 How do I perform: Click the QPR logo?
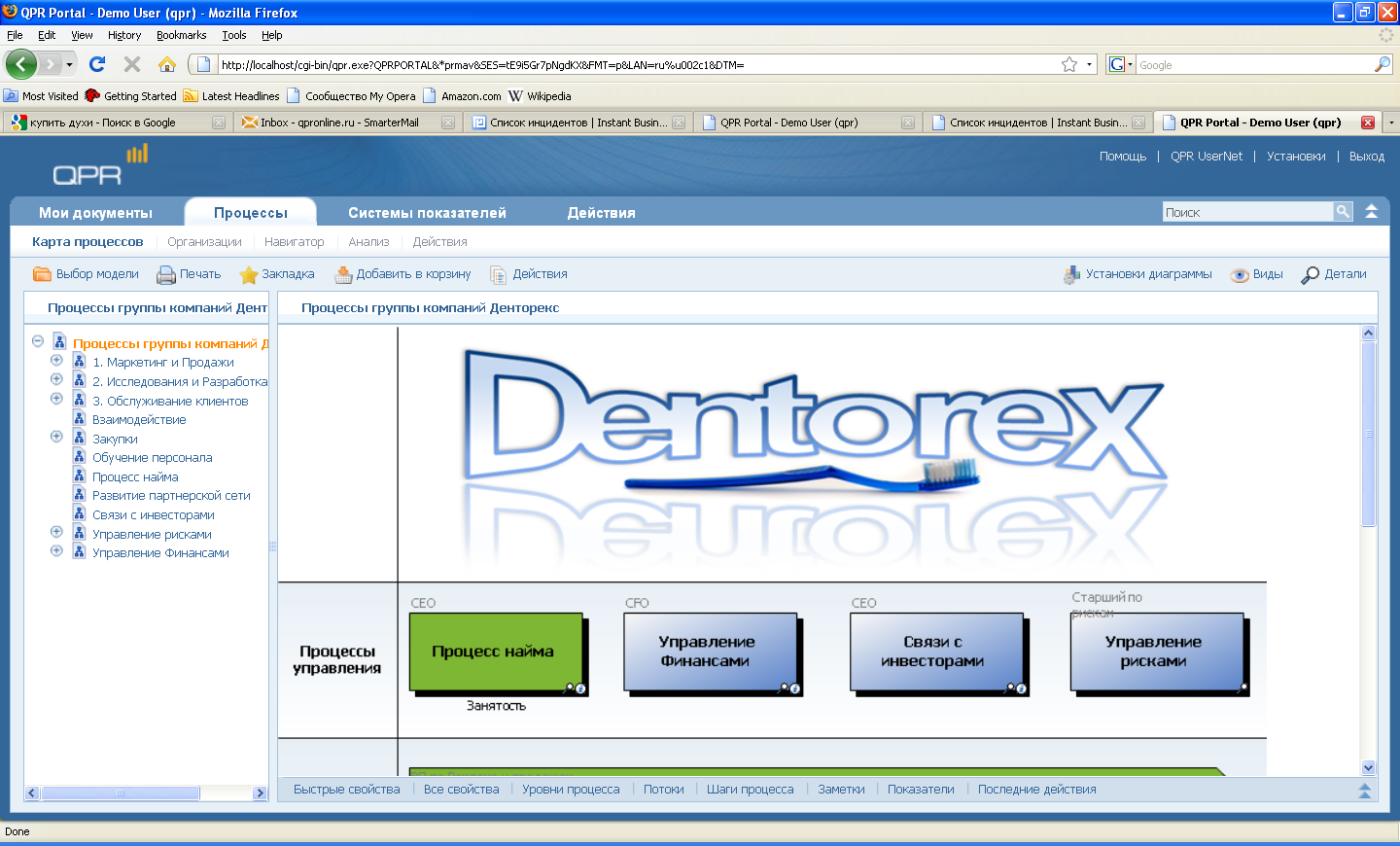click(100, 165)
